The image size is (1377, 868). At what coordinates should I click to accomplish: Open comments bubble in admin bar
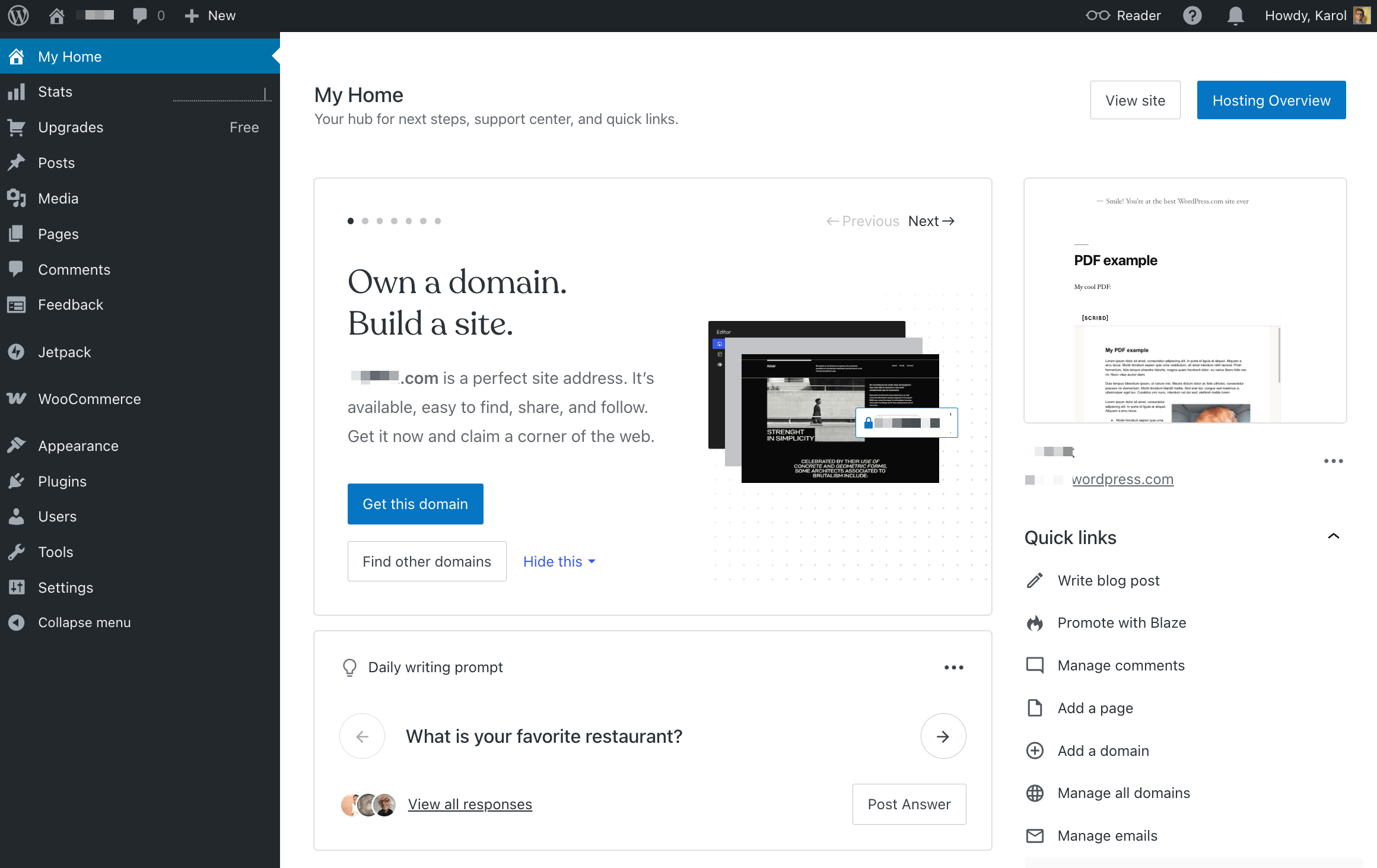point(140,15)
